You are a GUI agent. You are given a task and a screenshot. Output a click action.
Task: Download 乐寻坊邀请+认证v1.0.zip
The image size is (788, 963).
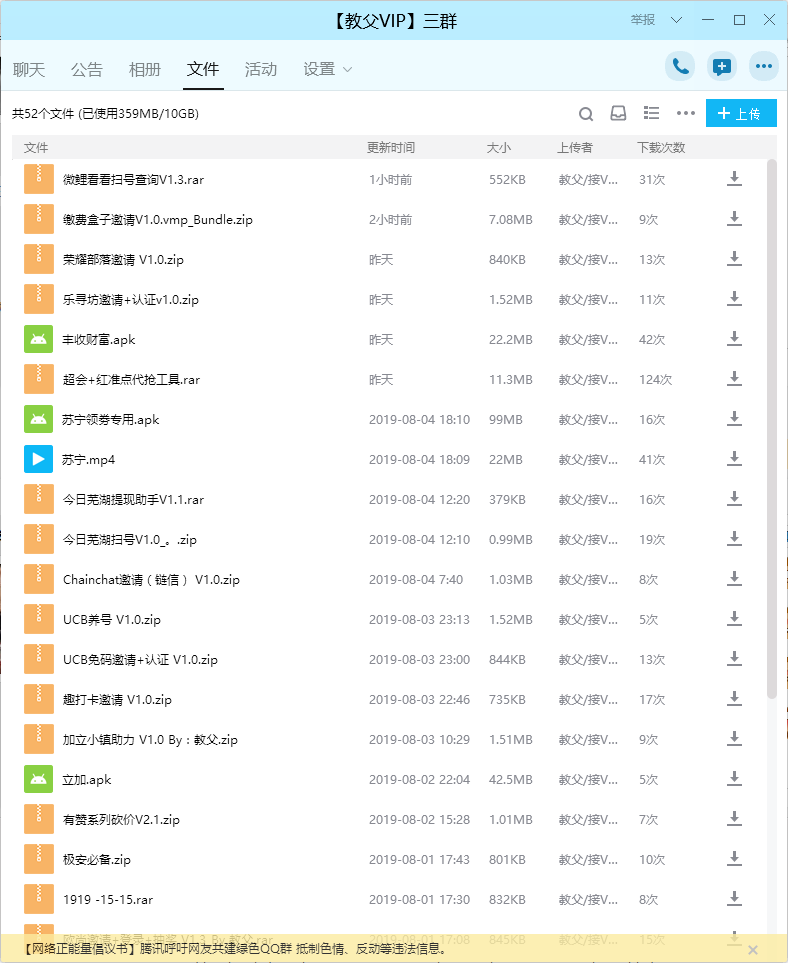734,299
